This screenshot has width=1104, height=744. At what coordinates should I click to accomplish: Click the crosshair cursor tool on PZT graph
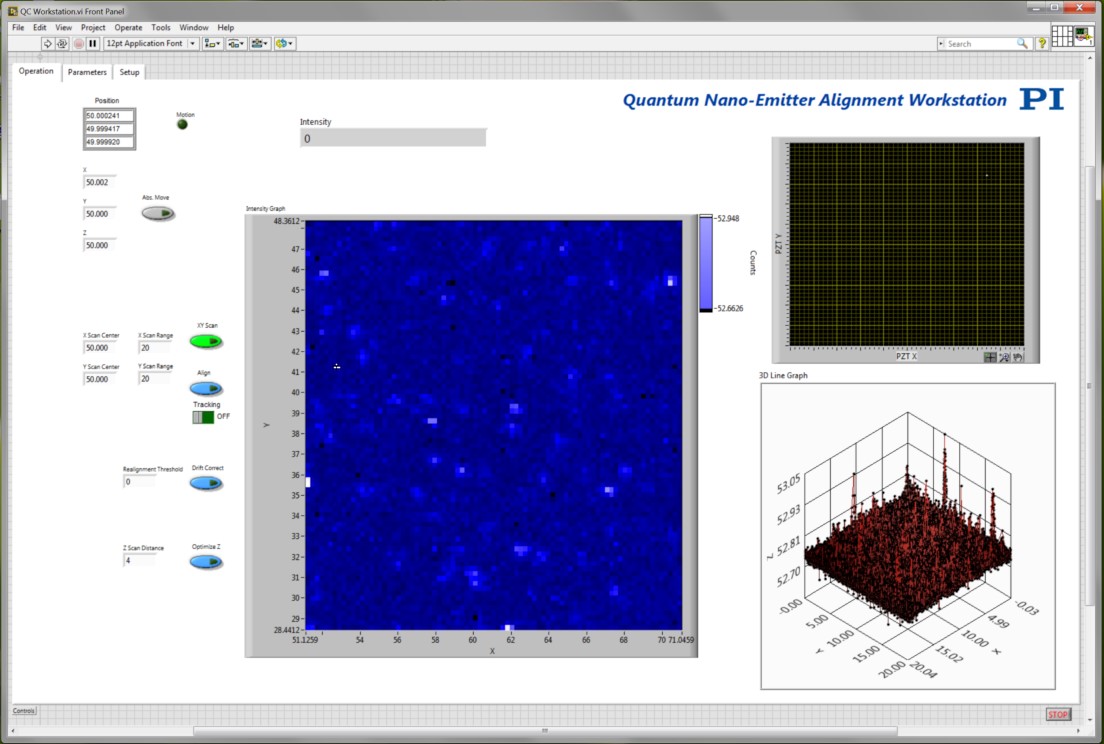[x=990, y=357]
